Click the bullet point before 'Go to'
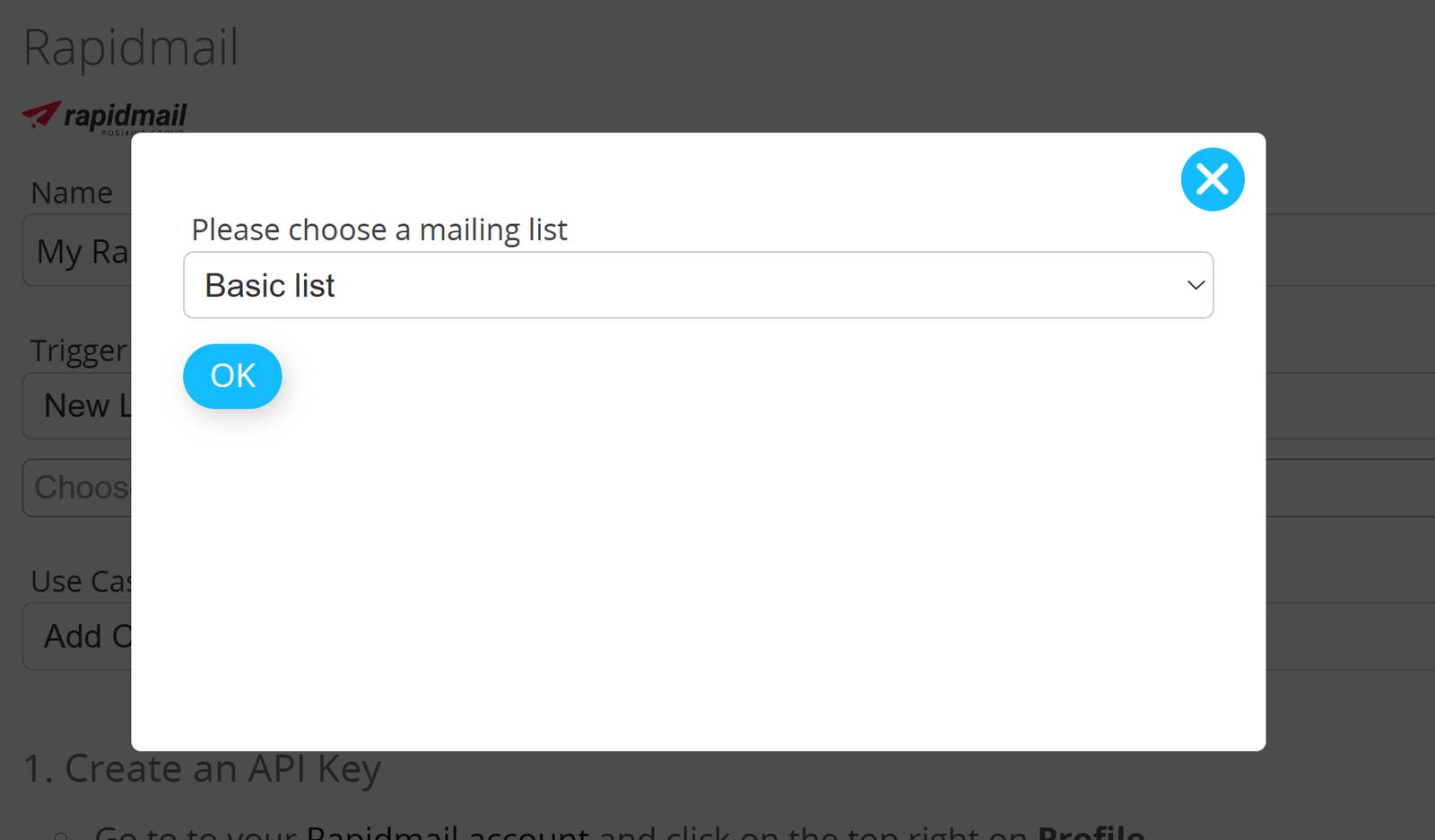Image resolution: width=1435 pixels, height=840 pixels. click(61, 836)
